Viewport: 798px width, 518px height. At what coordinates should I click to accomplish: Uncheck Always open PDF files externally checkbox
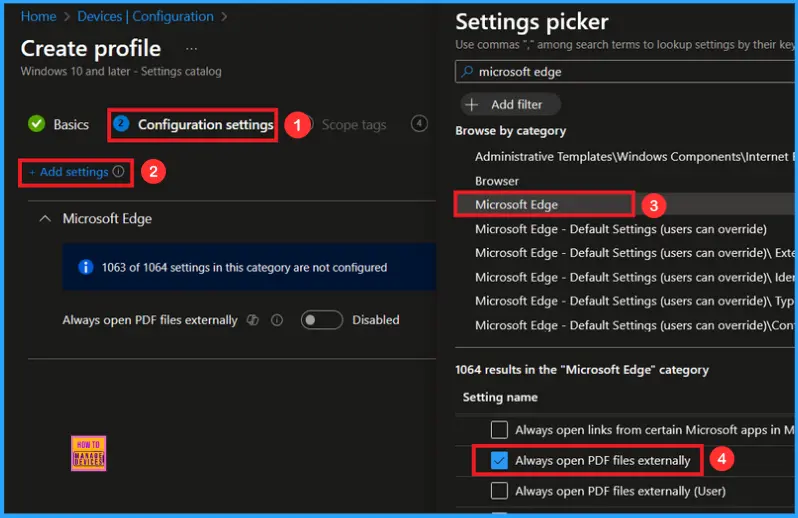pyautogui.click(x=499, y=461)
